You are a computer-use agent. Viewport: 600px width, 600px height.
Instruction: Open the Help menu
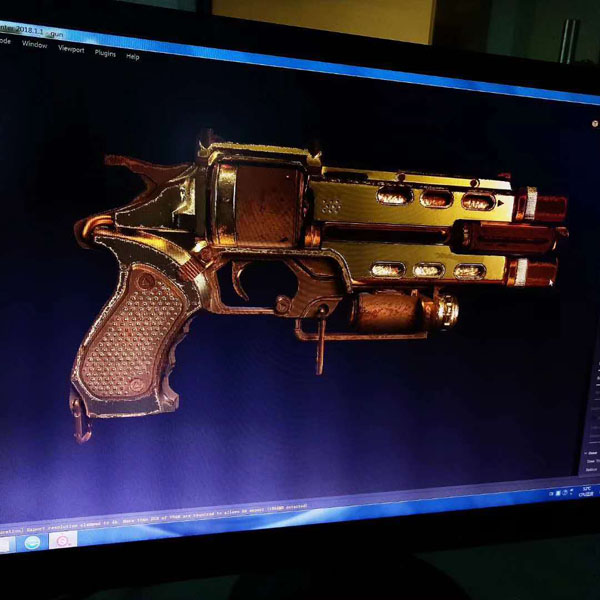click(133, 57)
